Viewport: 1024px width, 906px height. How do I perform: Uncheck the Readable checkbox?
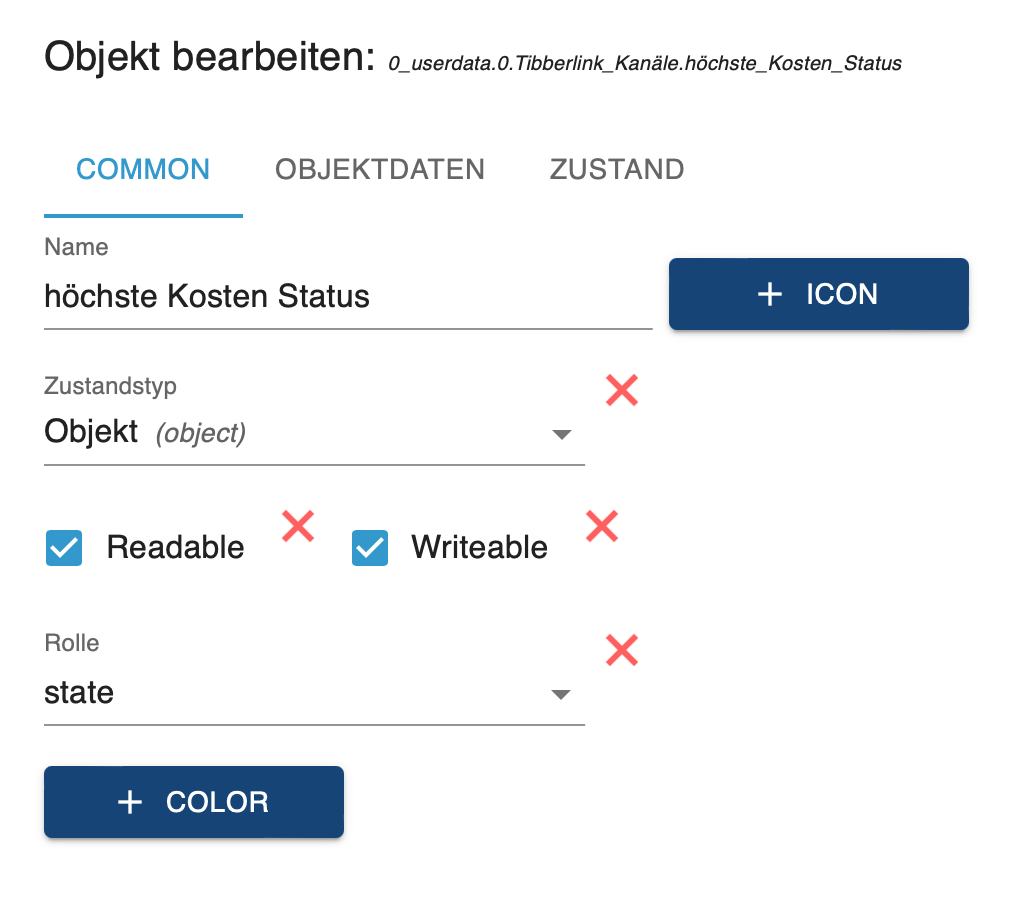coord(64,548)
